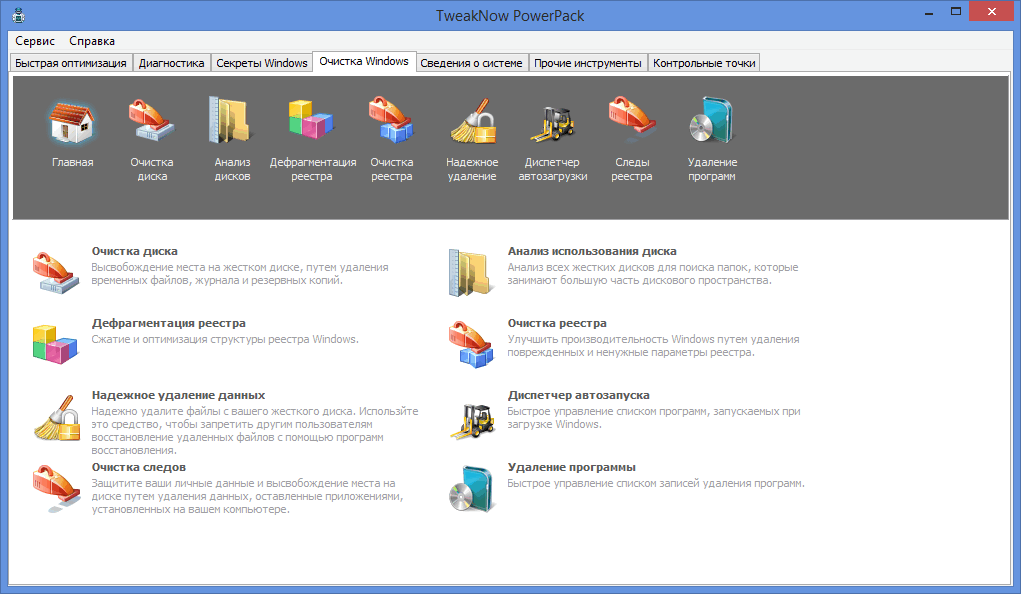
Task: Minimize the TweakNow PowerPack window
Action: point(929,12)
